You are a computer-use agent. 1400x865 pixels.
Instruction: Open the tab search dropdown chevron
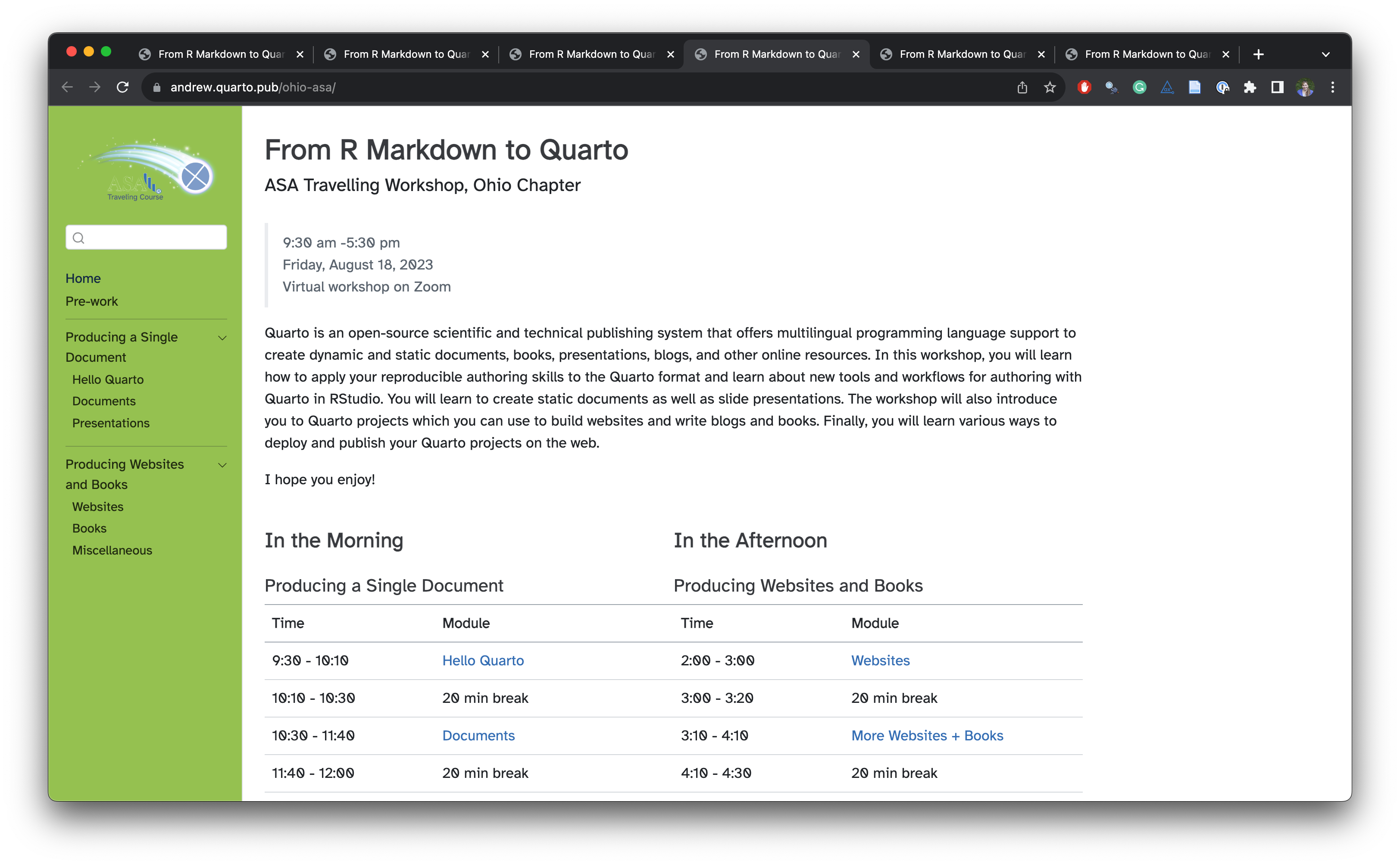[1325, 54]
